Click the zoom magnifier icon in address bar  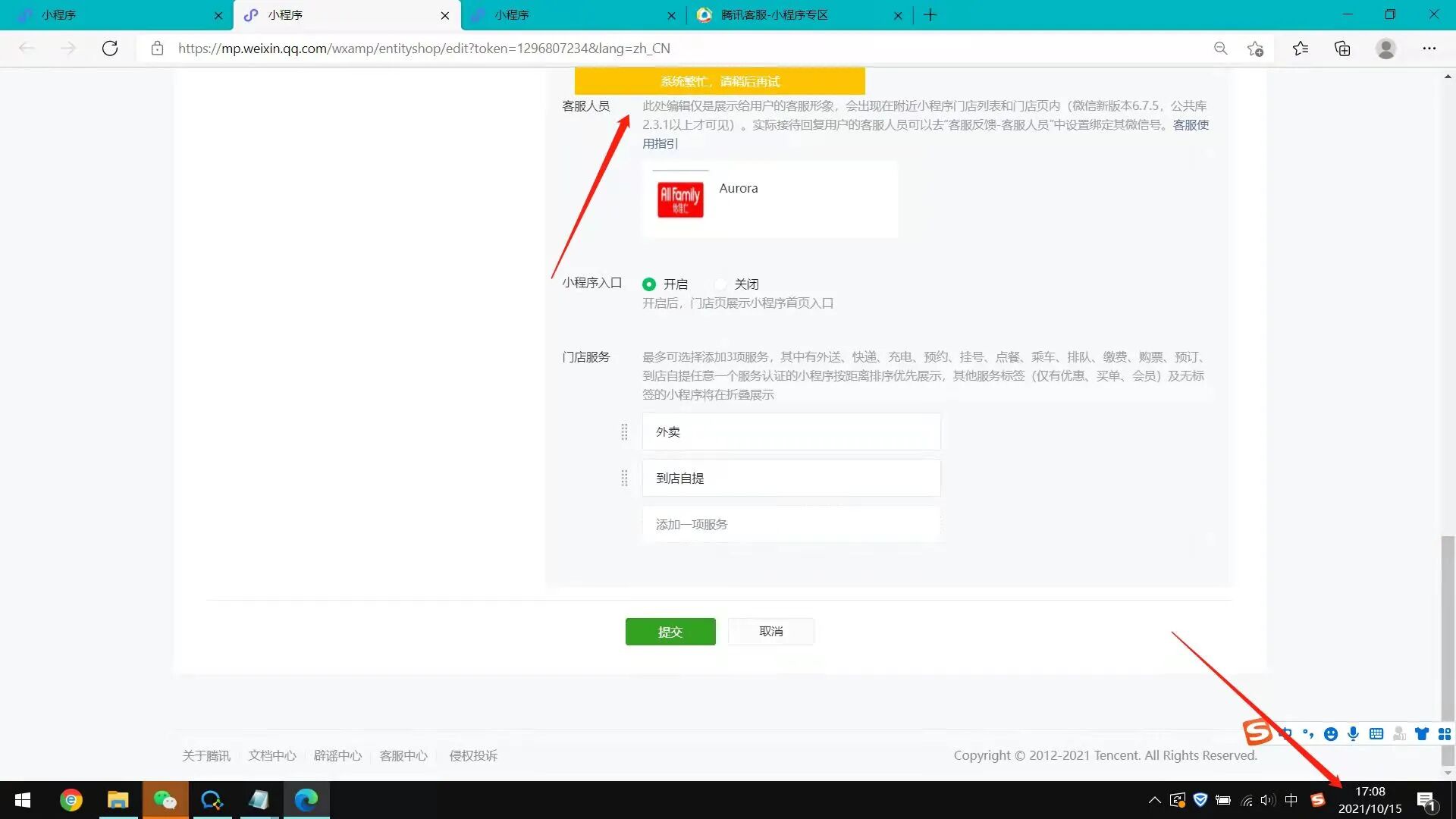pyautogui.click(x=1220, y=49)
